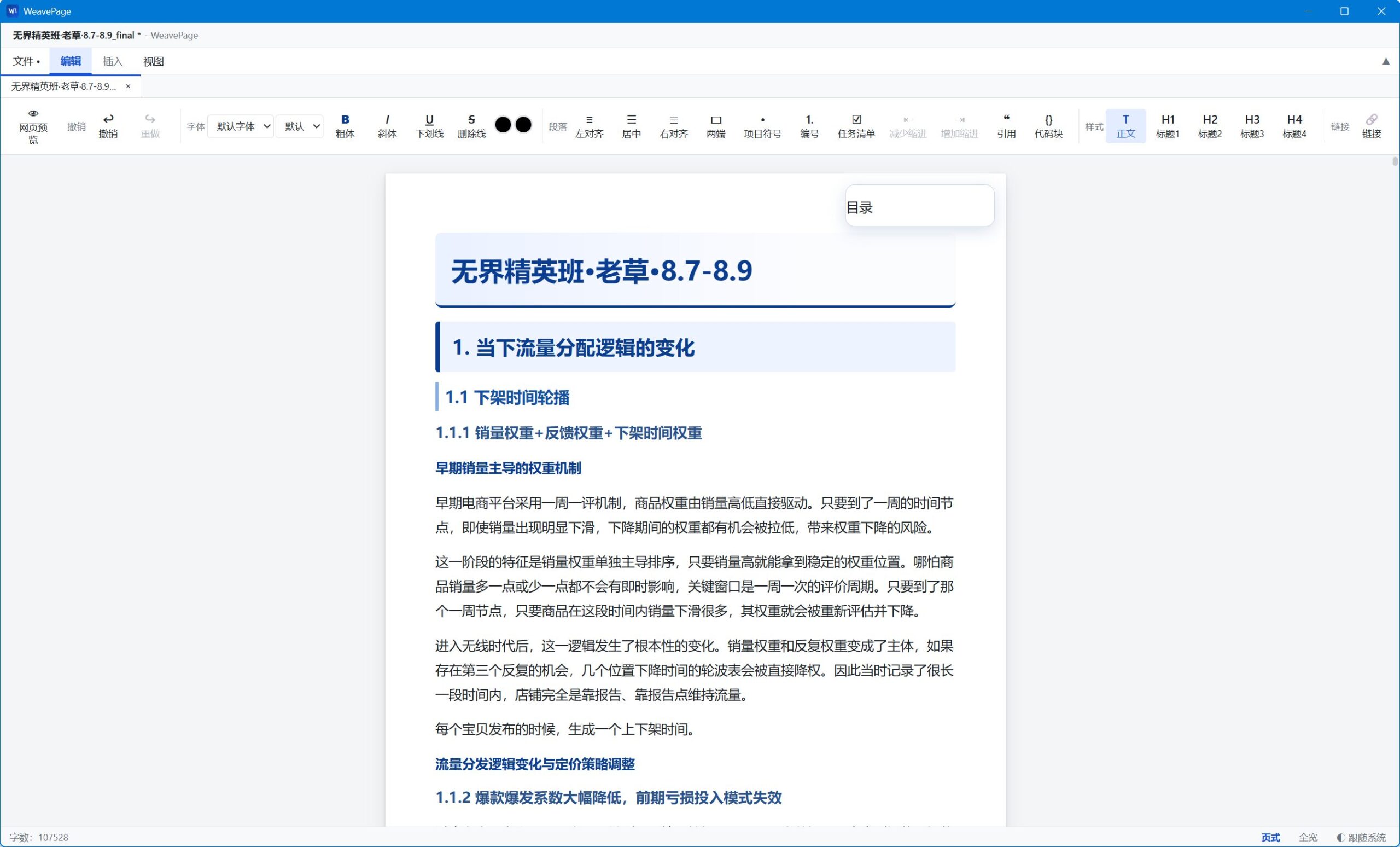The height and width of the screenshot is (847, 1400).
Task: Close the 无界精英班 document tab
Action: [x=128, y=86]
